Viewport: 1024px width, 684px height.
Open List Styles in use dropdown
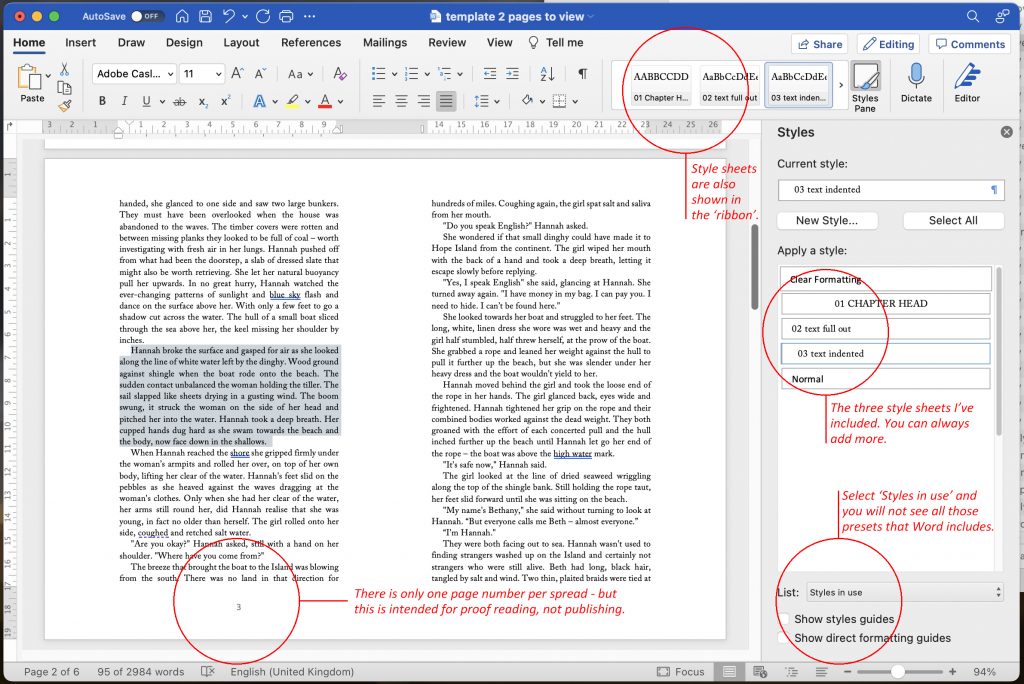pos(905,593)
